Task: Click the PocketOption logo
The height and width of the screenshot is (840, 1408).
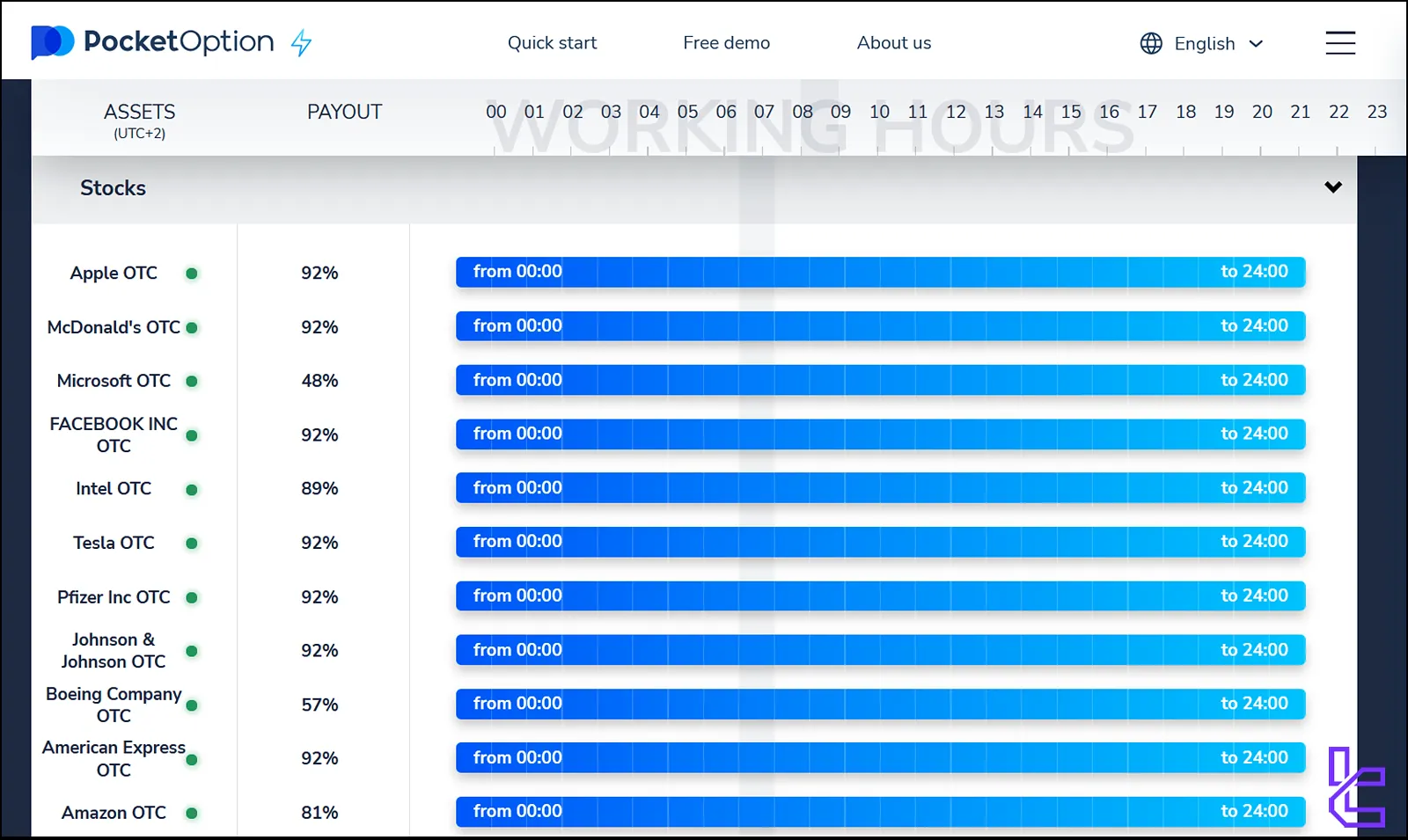Action: click(152, 42)
